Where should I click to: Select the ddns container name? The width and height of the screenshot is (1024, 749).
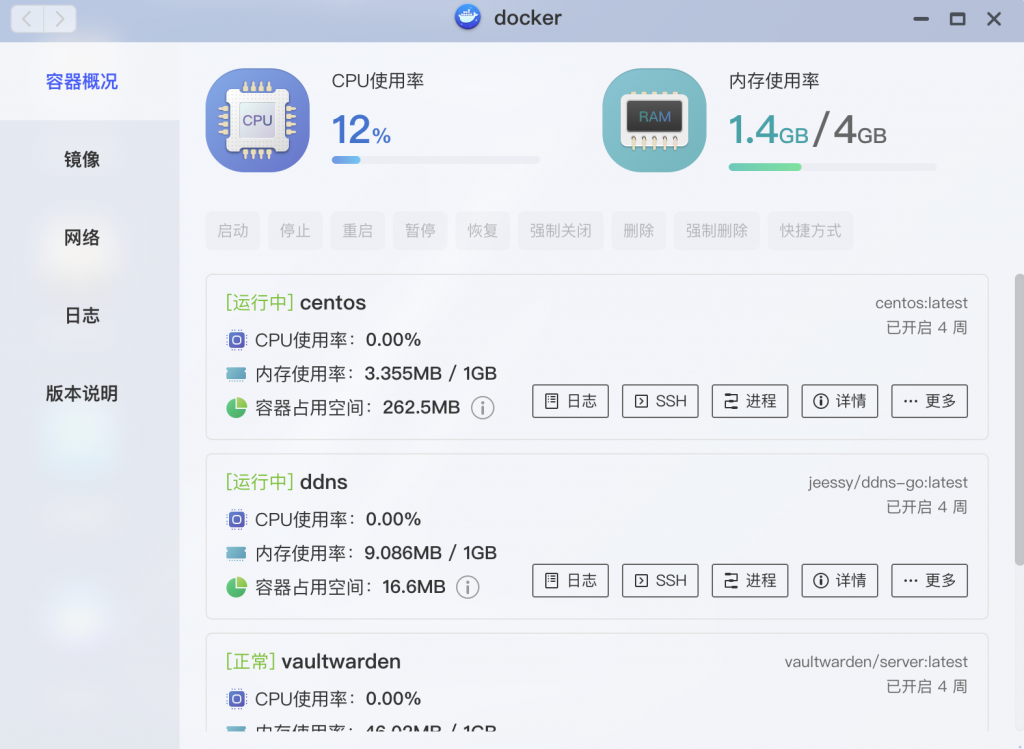click(324, 483)
